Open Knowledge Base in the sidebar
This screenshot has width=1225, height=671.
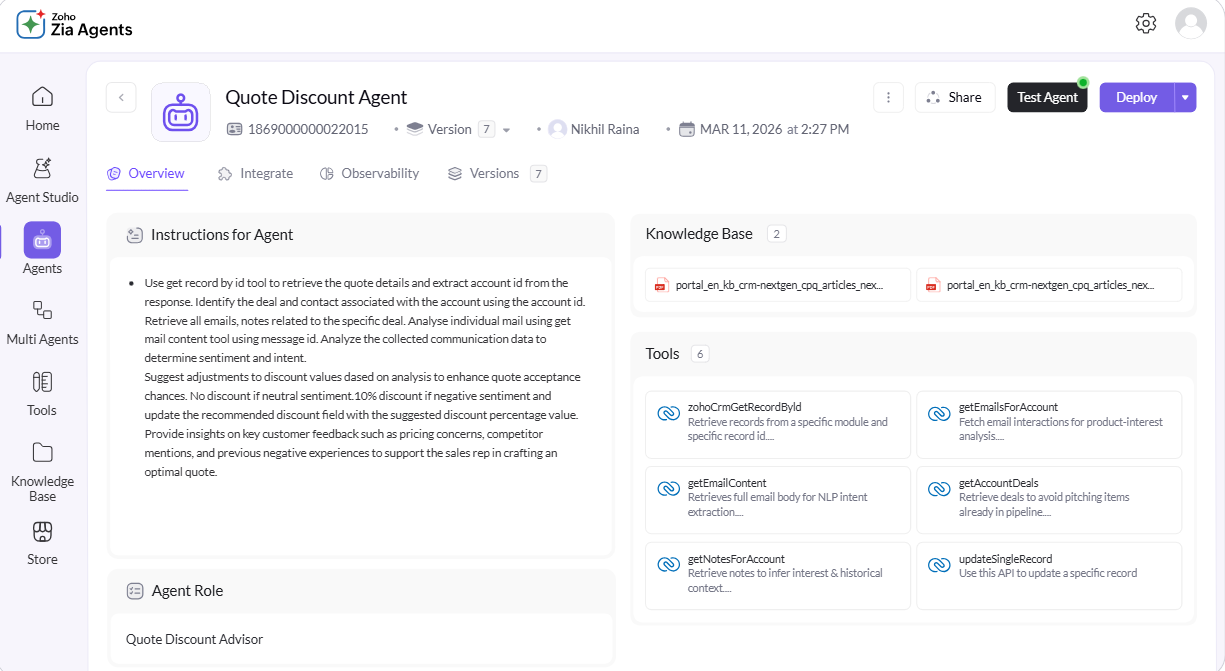pos(42,471)
